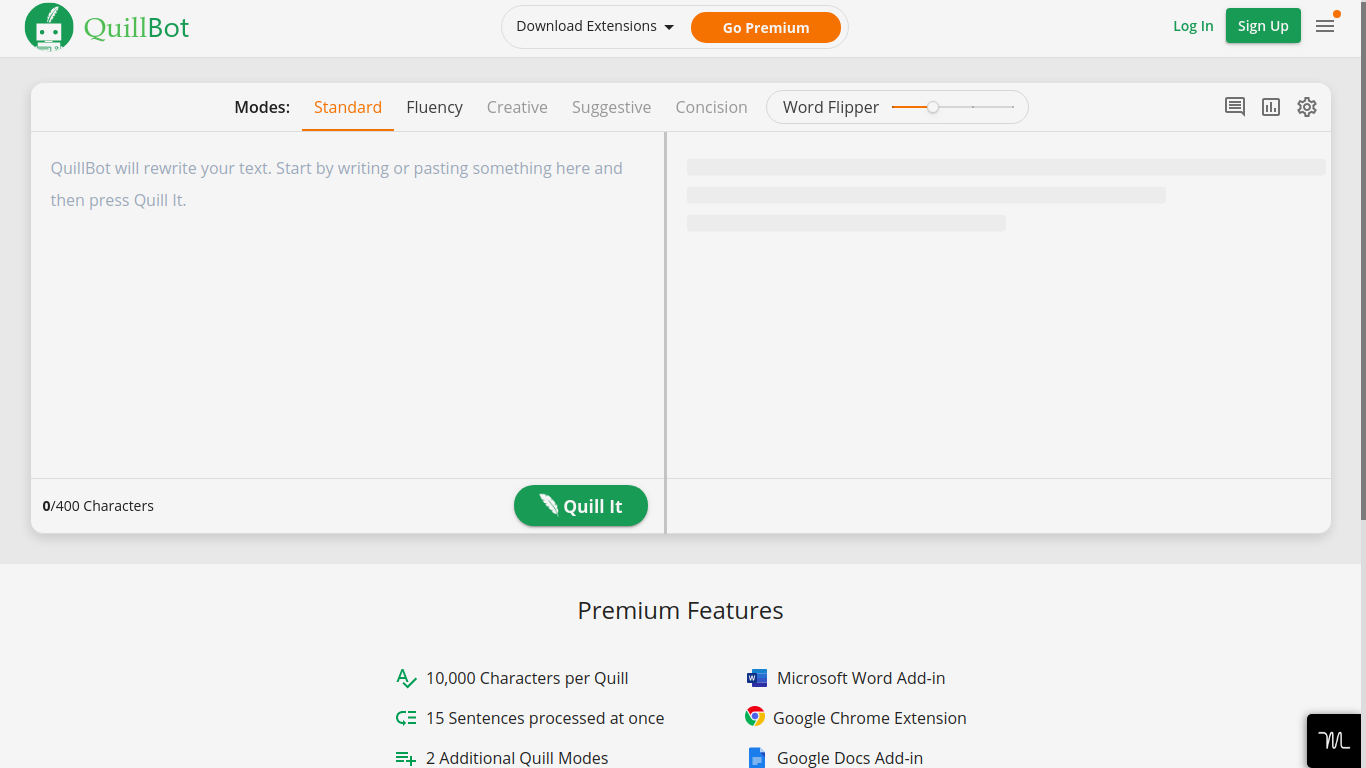This screenshot has height=768, width=1366.
Task: Switch to Creative mode
Action: [x=517, y=107]
